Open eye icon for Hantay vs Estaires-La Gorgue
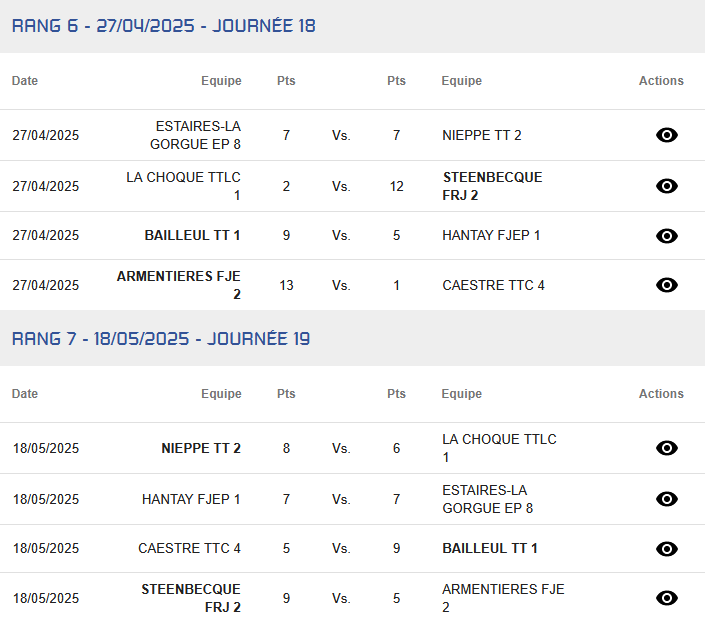Screen dimensions: 705x623 pyautogui.click(x=667, y=499)
